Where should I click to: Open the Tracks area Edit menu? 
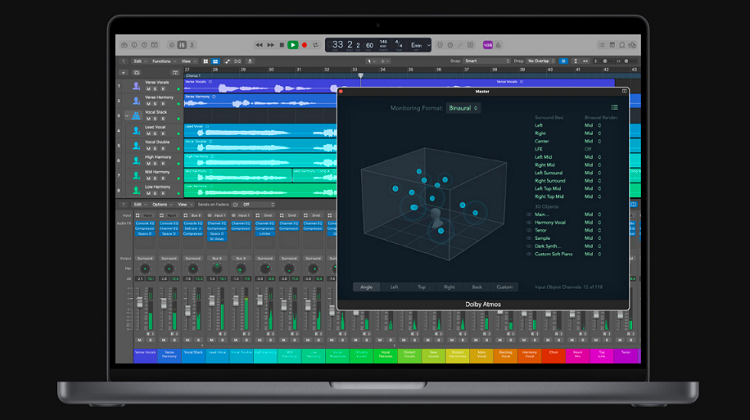[x=139, y=61]
